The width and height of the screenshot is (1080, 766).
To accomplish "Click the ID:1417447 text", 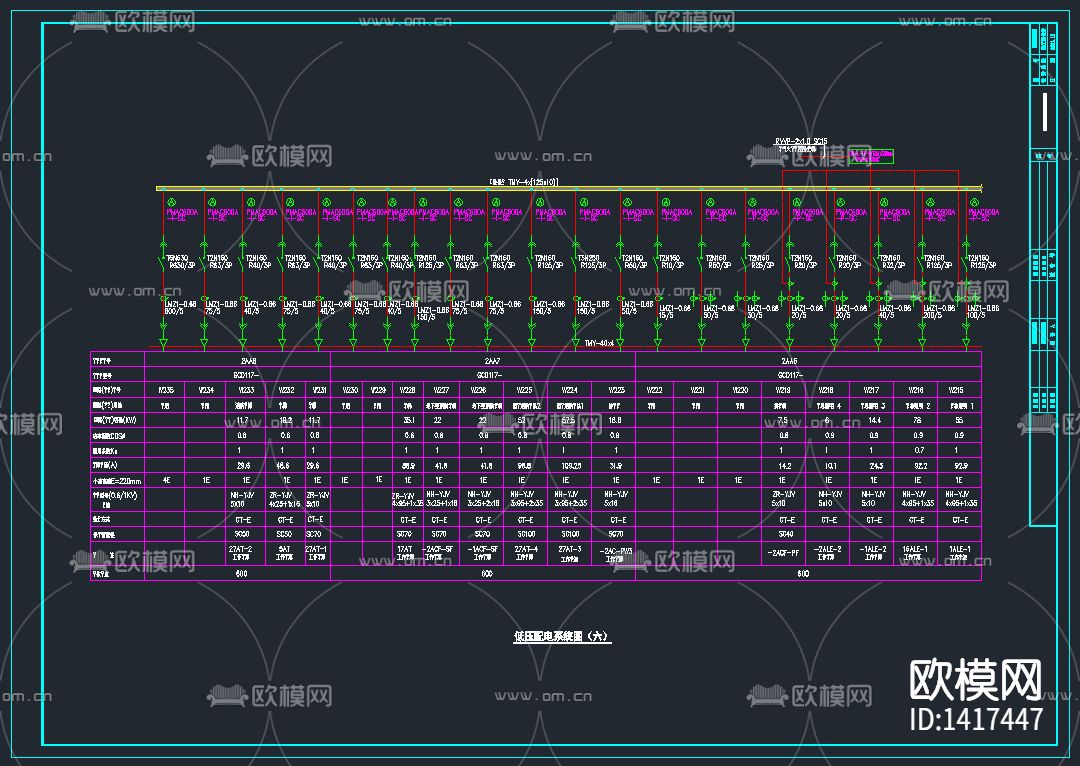I will pyautogui.click(x=975, y=718).
